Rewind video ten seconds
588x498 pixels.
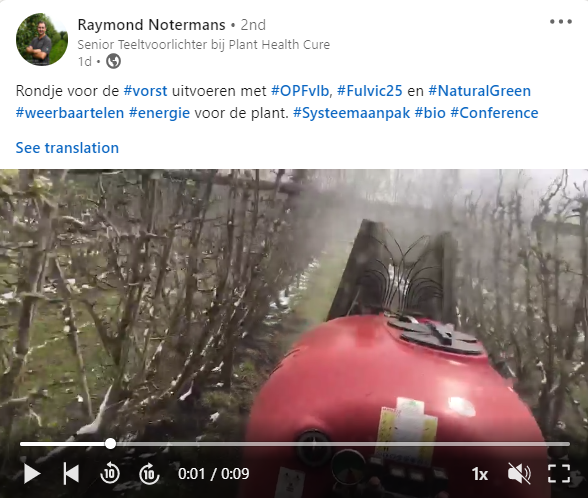tap(110, 474)
